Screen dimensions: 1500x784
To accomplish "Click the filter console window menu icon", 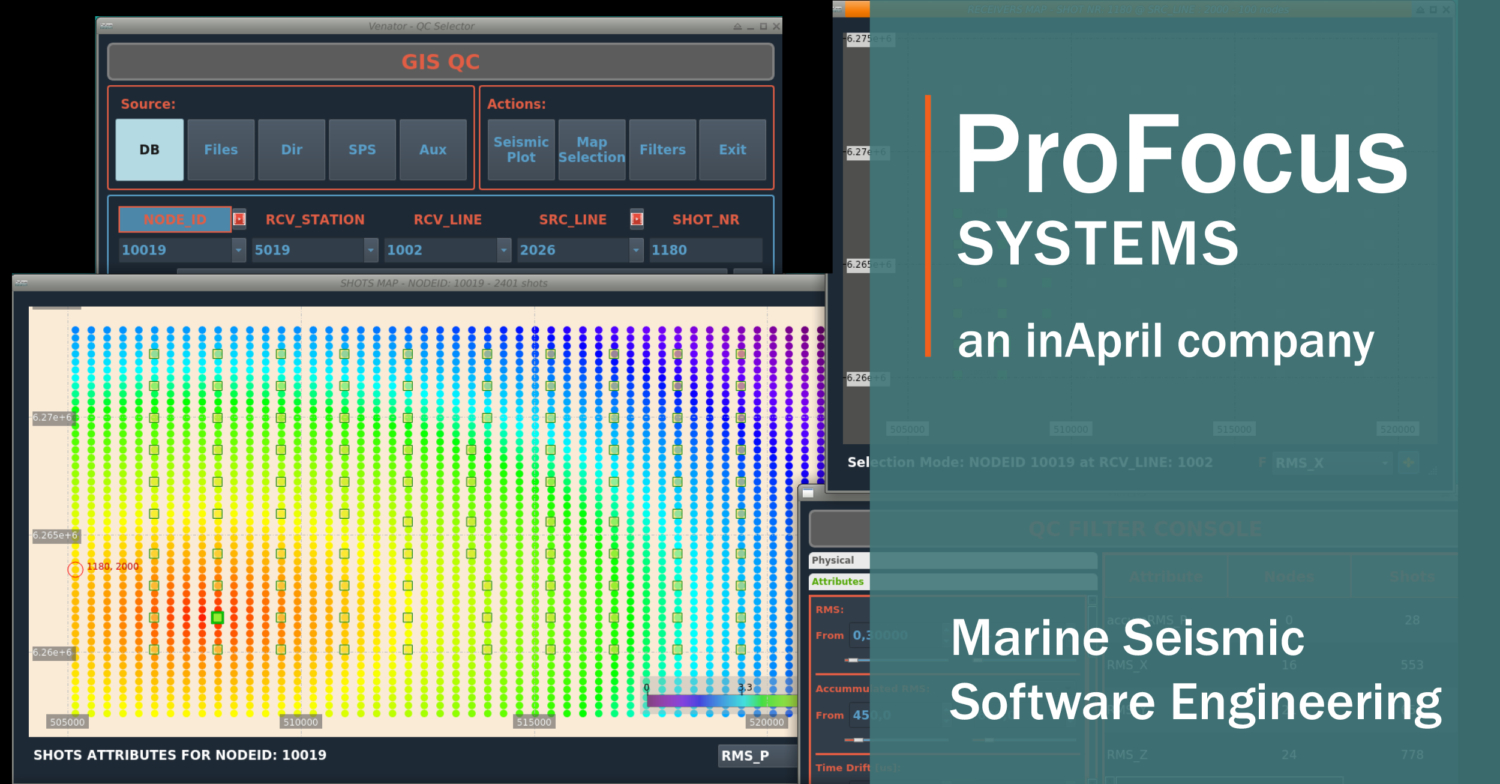I will pyautogui.click(x=808, y=492).
